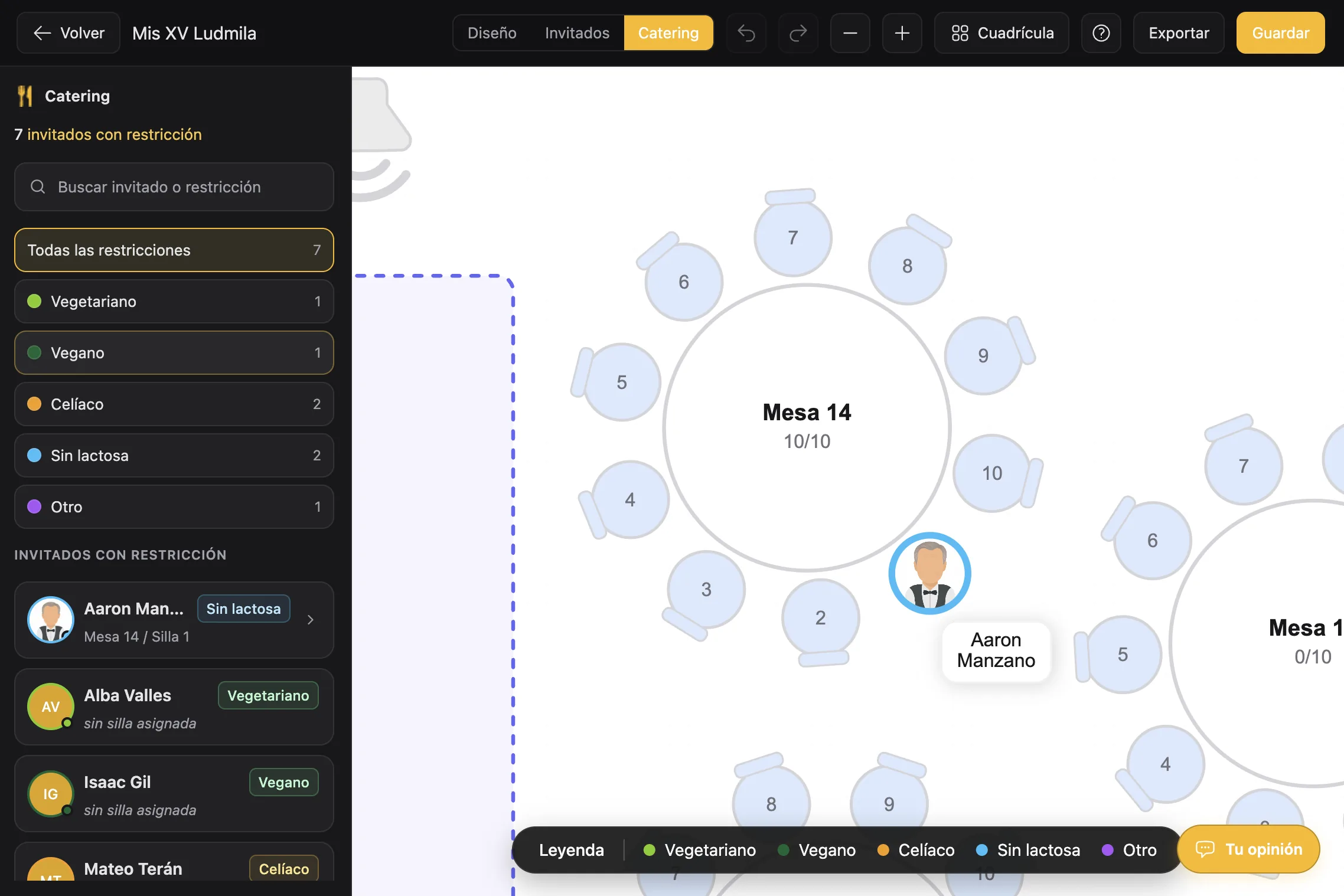Screen dimensions: 1344x896
Task: Focus the Buscar invitado o restricción field
Action: 174,187
